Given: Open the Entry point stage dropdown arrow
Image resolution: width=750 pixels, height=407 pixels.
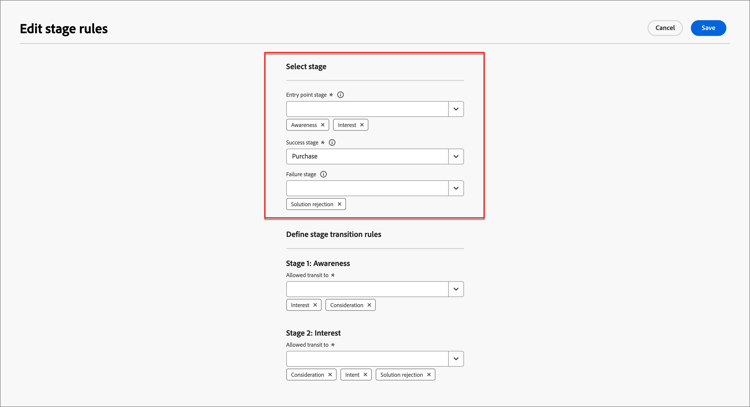Looking at the screenshot, I should 456,109.
